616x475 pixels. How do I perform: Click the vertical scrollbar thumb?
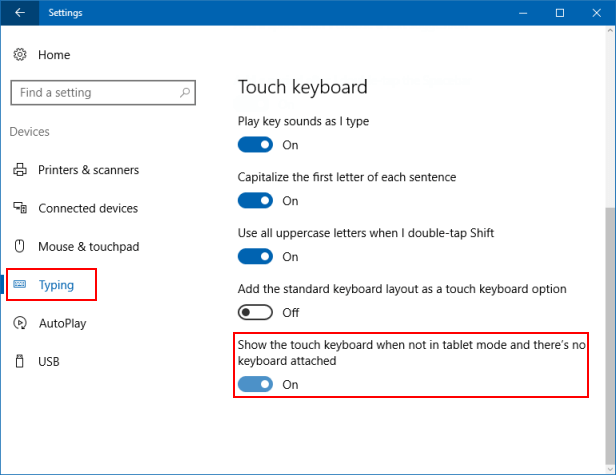[610, 336]
